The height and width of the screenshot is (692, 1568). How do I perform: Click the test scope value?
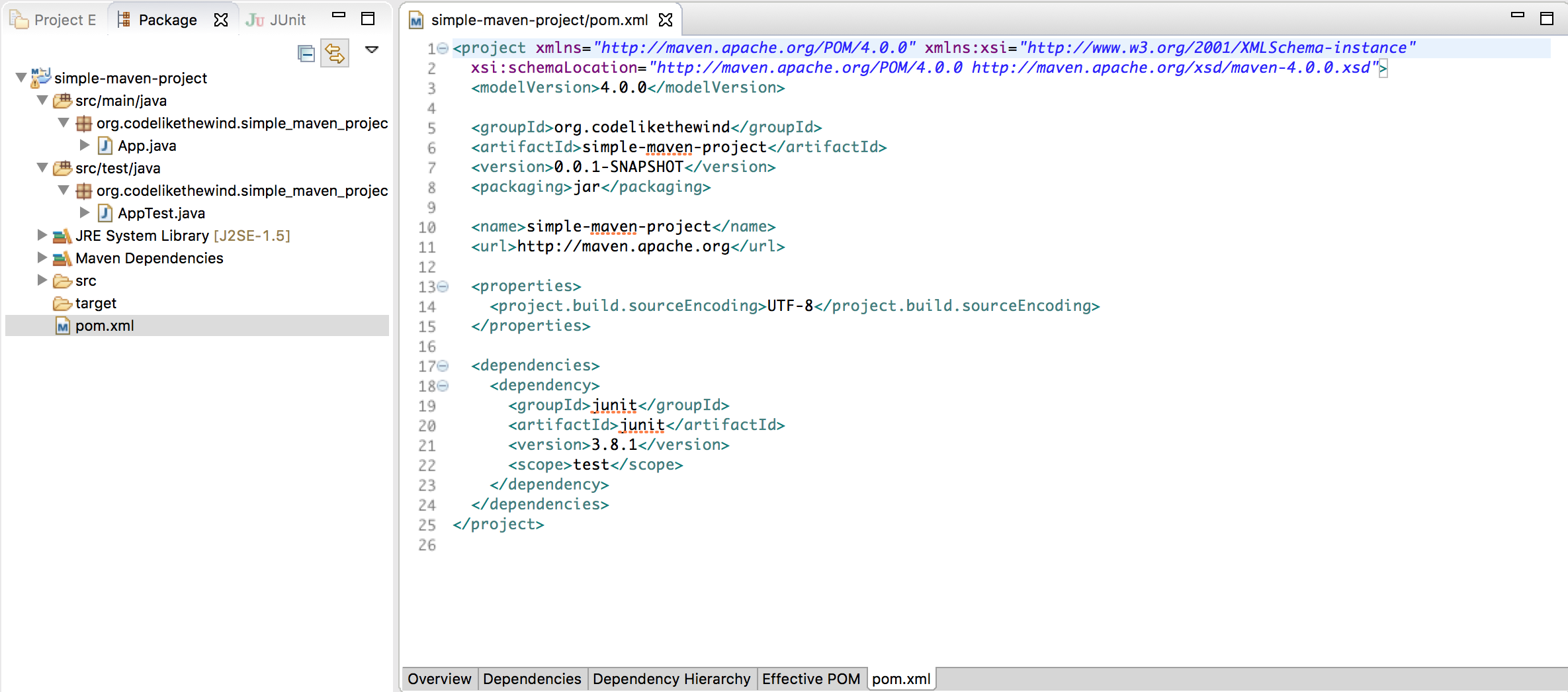[591, 464]
